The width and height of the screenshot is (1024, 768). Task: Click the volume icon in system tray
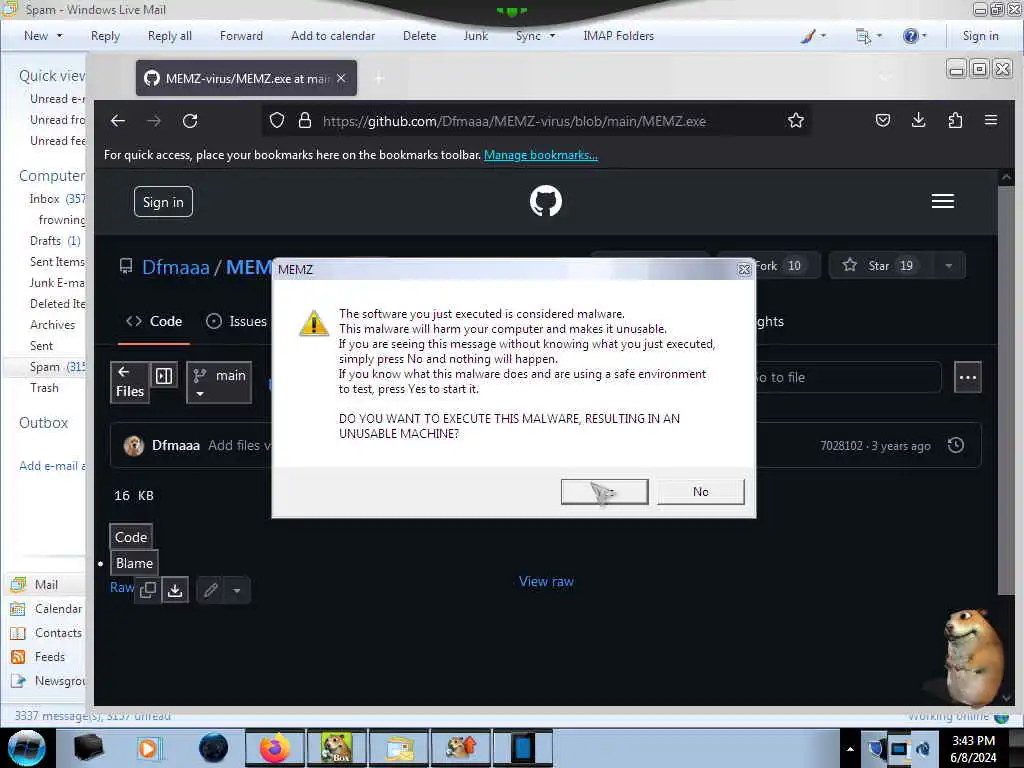click(923, 748)
